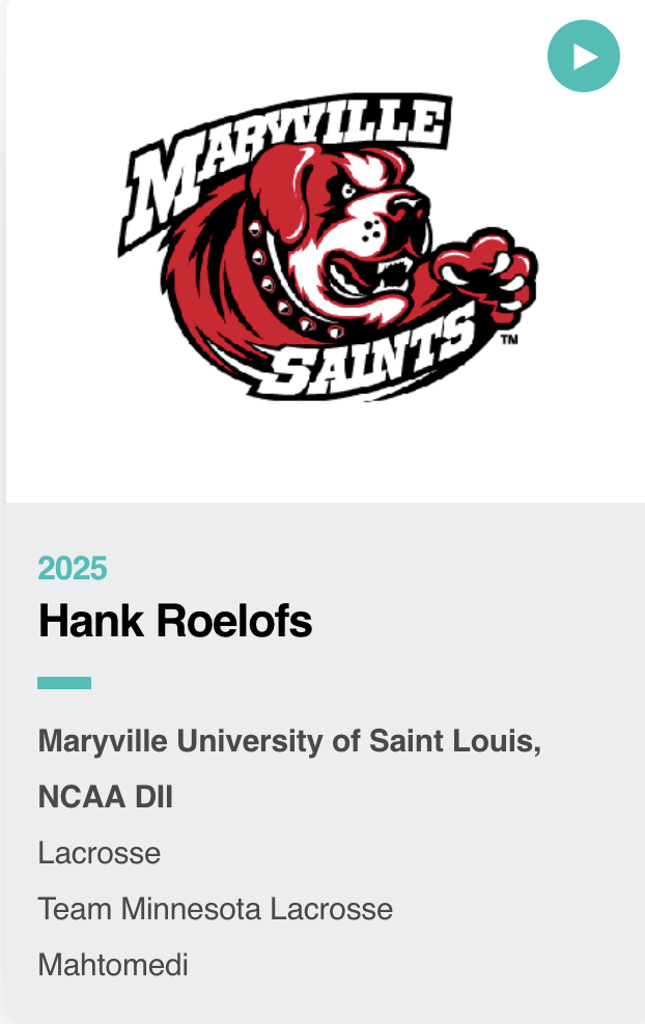This screenshot has height=1024, width=645.
Task: Click the TM trademark symbol
Action: point(508,341)
